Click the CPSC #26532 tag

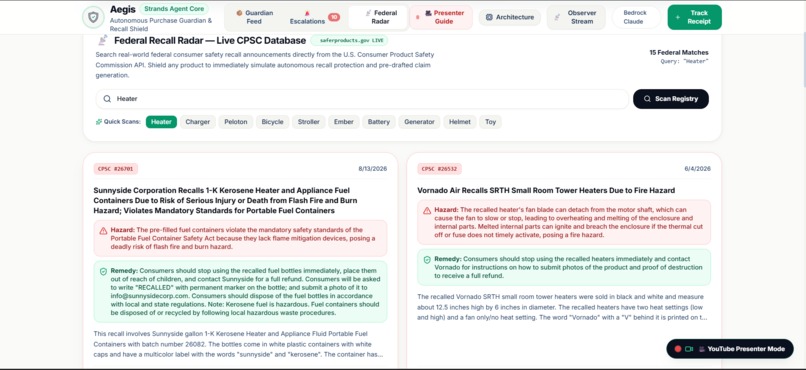pyautogui.click(x=439, y=169)
